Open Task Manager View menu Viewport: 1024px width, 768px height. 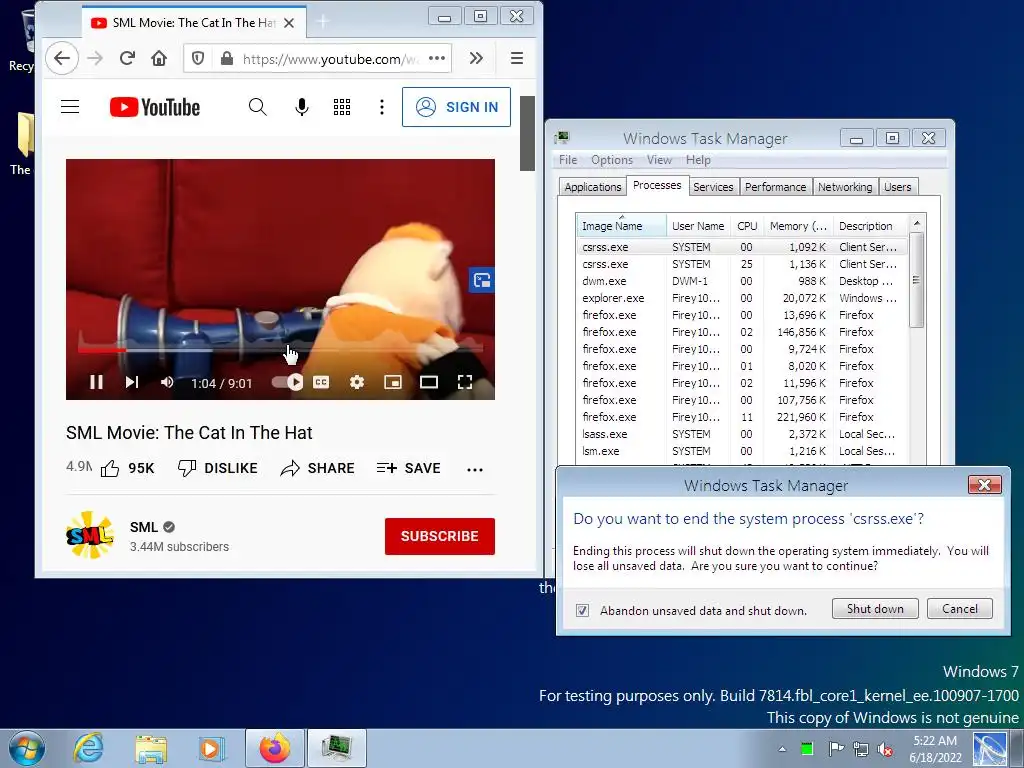[x=659, y=160]
